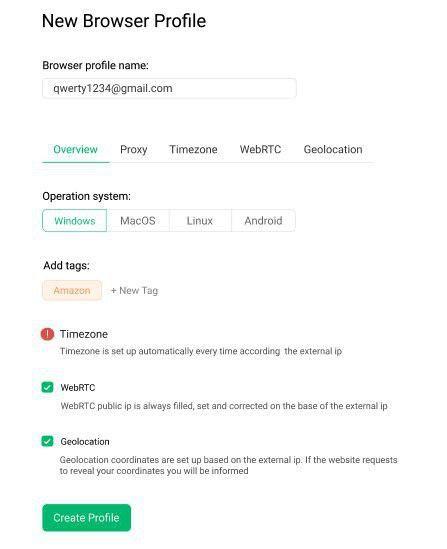
Task: Toggle the Geolocation checkbox
Action: coord(47,441)
